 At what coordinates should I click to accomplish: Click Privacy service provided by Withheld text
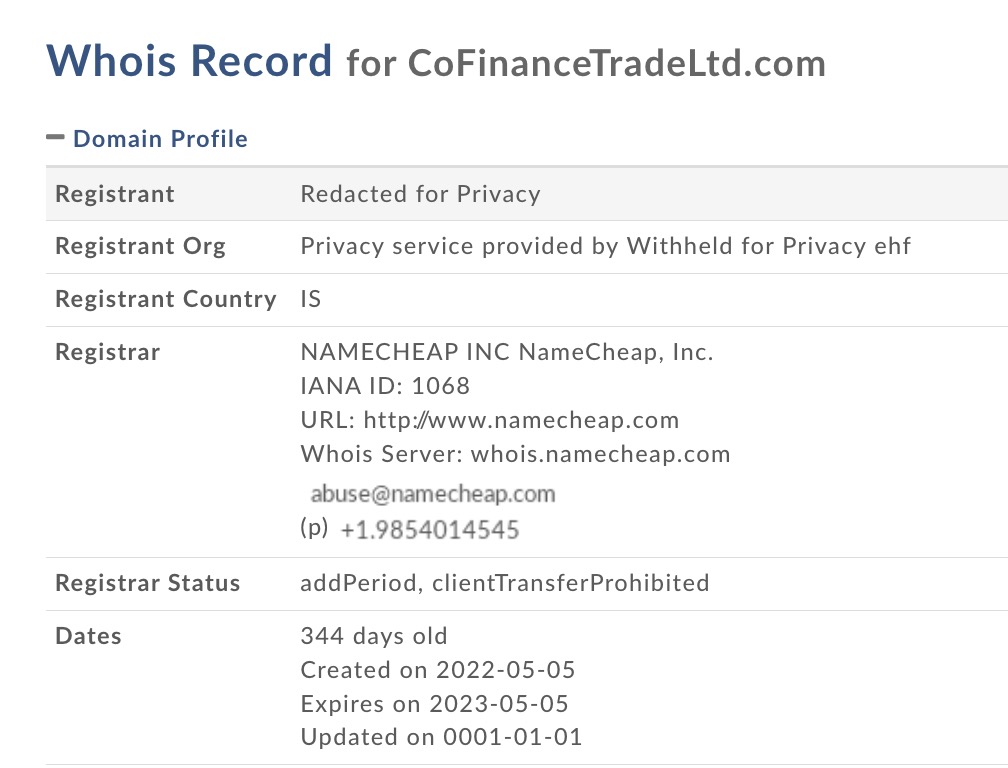click(x=606, y=246)
